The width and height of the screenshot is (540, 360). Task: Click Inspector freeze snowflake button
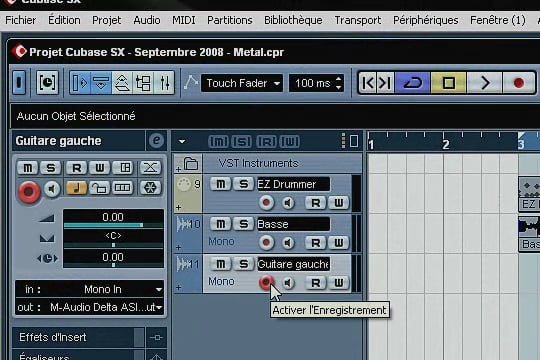tap(150, 188)
